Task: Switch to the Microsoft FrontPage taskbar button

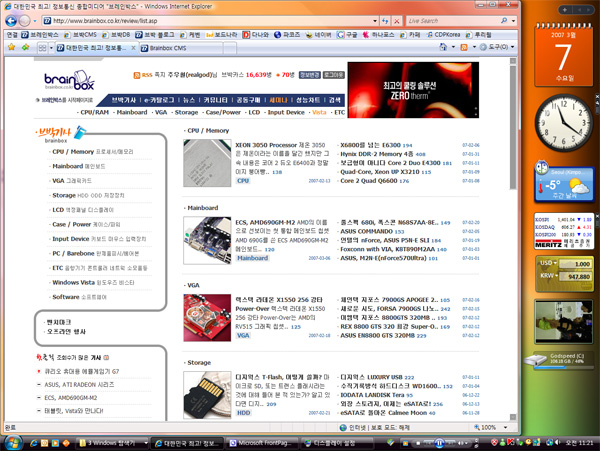Action: point(261,443)
